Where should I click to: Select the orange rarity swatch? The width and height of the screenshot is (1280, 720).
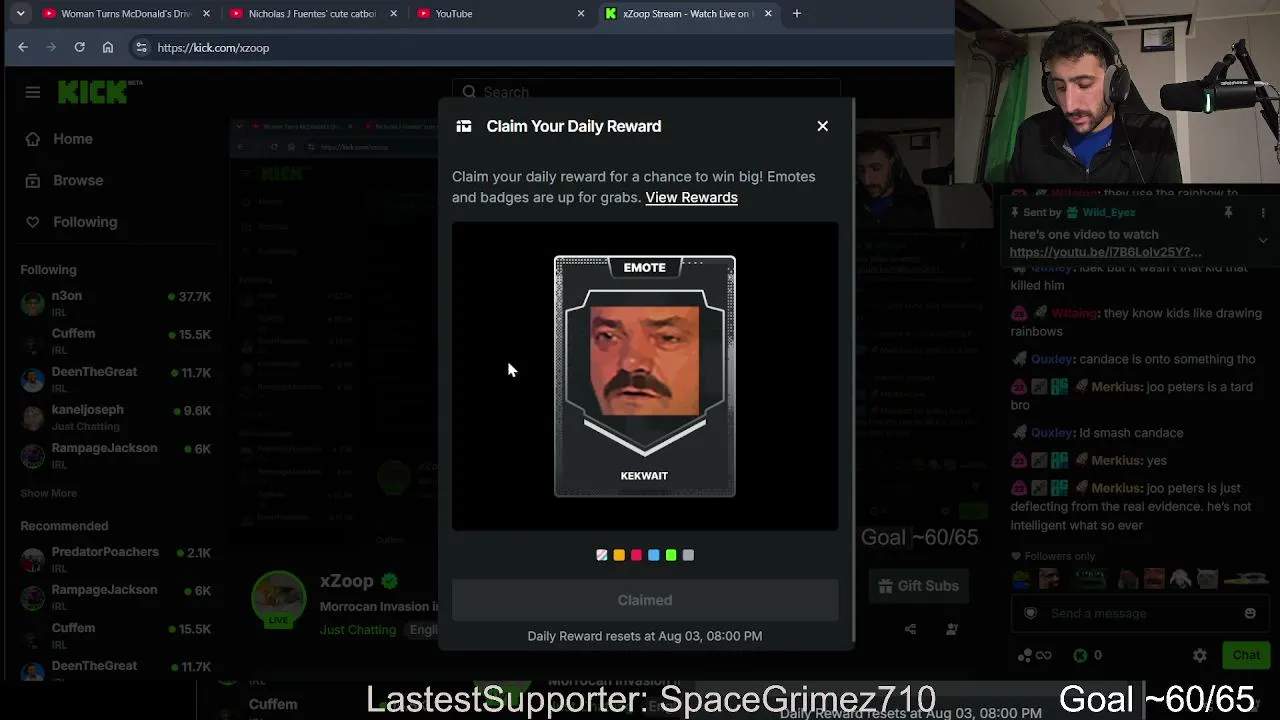619,555
